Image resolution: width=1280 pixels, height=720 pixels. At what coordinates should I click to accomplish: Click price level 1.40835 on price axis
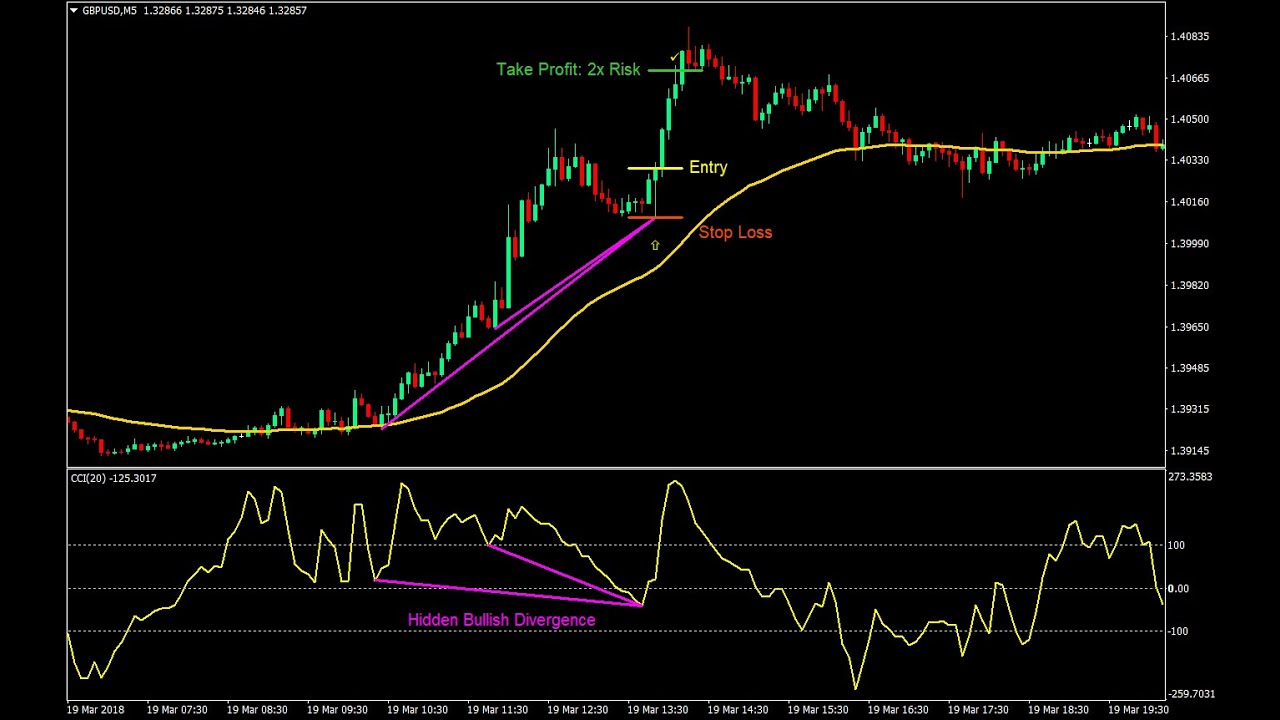click(1189, 37)
